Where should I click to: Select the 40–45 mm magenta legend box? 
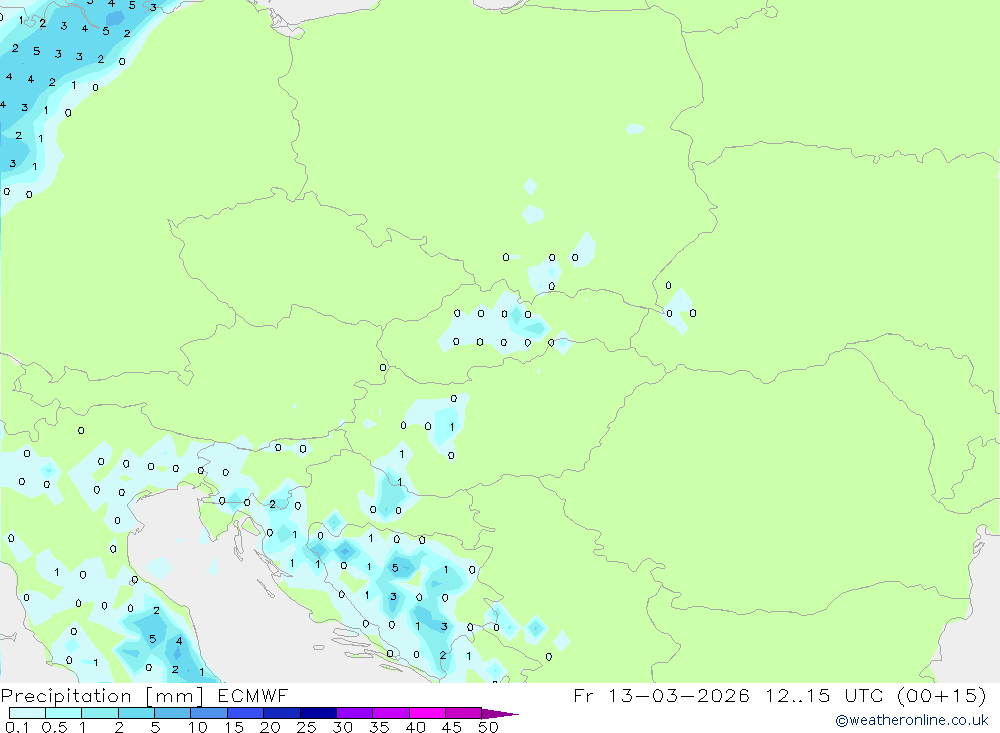427,713
